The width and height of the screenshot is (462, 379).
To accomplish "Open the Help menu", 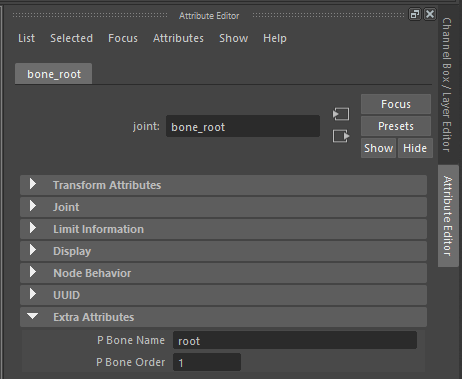I will click(275, 38).
